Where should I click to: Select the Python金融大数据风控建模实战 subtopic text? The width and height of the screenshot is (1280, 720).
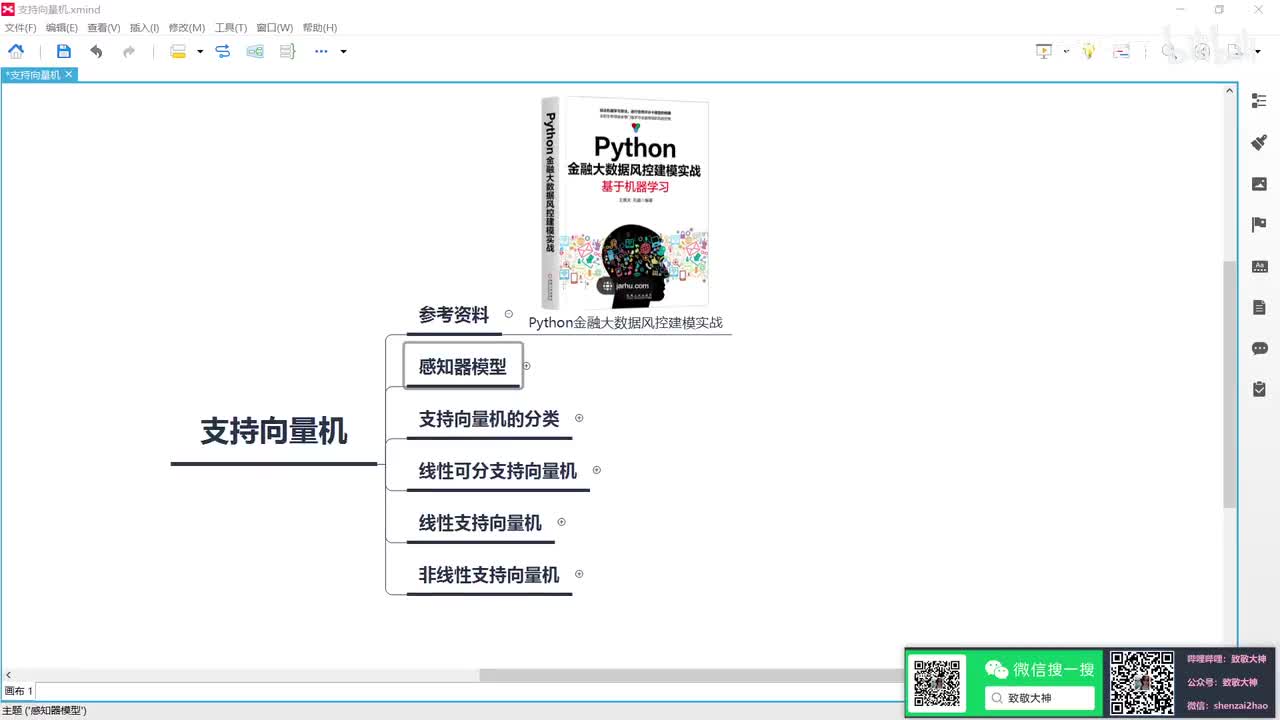coord(626,322)
